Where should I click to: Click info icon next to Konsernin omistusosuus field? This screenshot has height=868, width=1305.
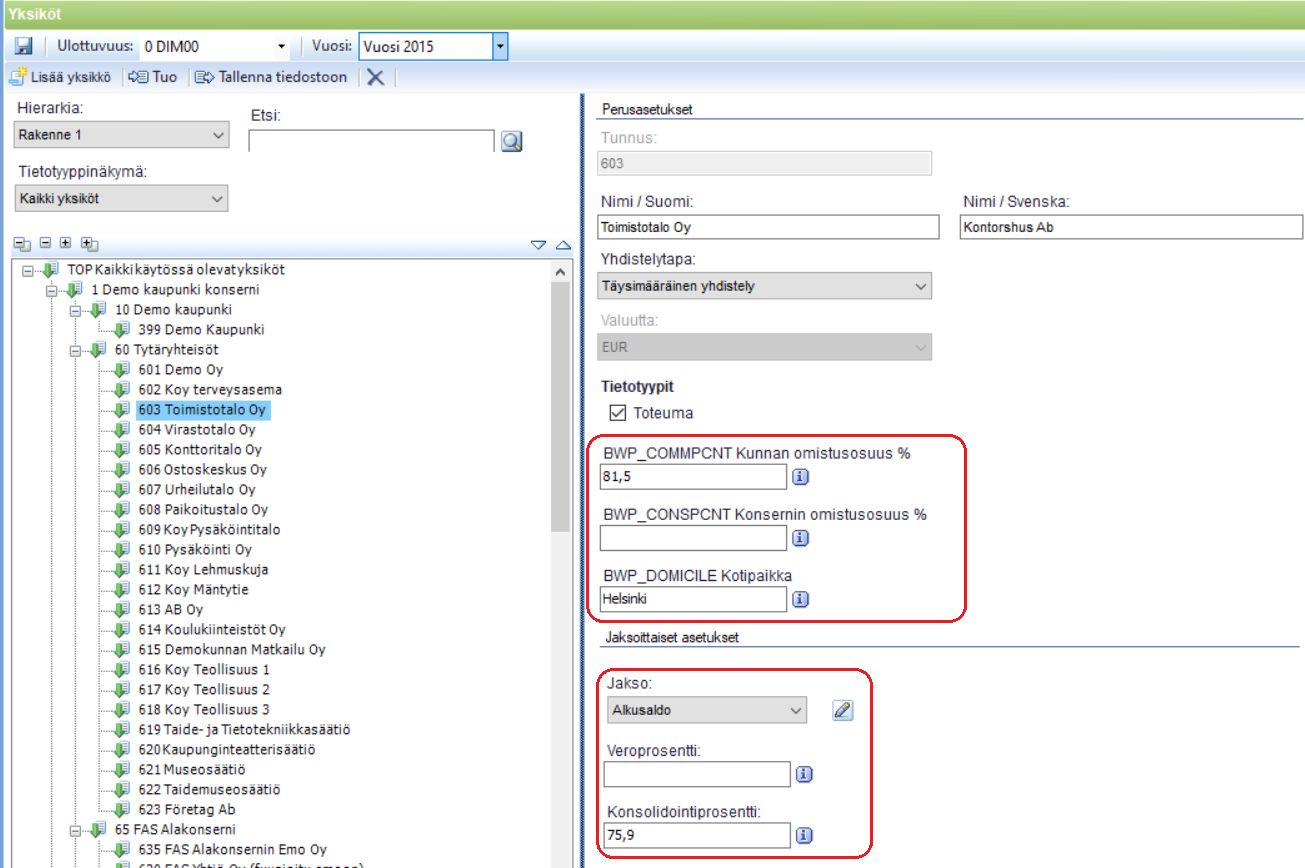tap(800, 538)
